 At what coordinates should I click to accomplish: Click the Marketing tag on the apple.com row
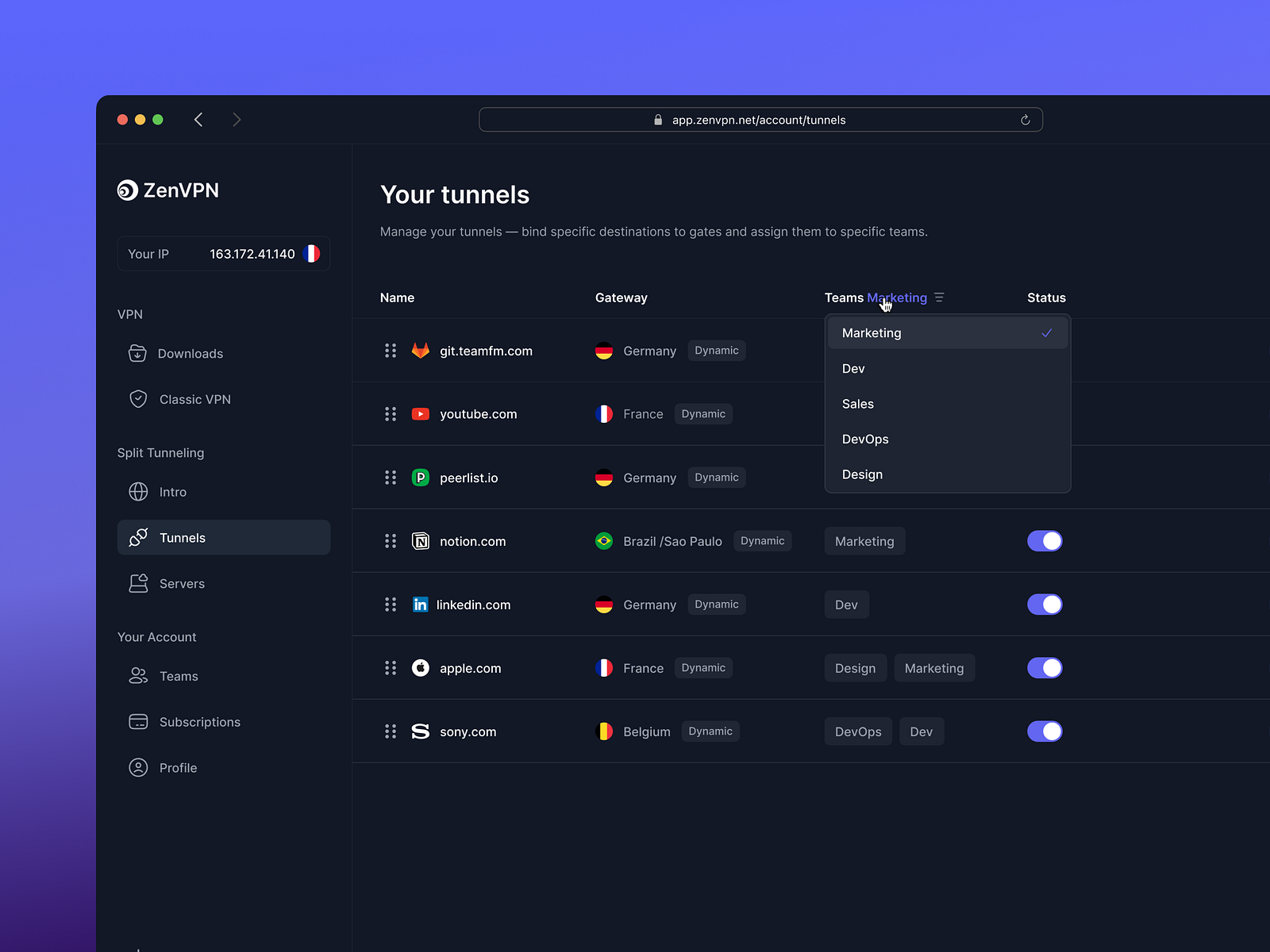coord(934,667)
